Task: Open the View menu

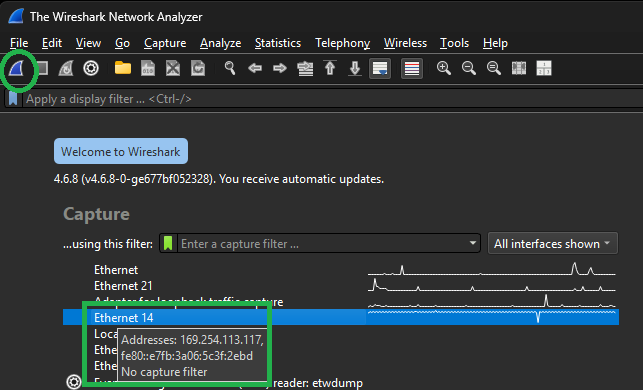Action: pos(88,43)
